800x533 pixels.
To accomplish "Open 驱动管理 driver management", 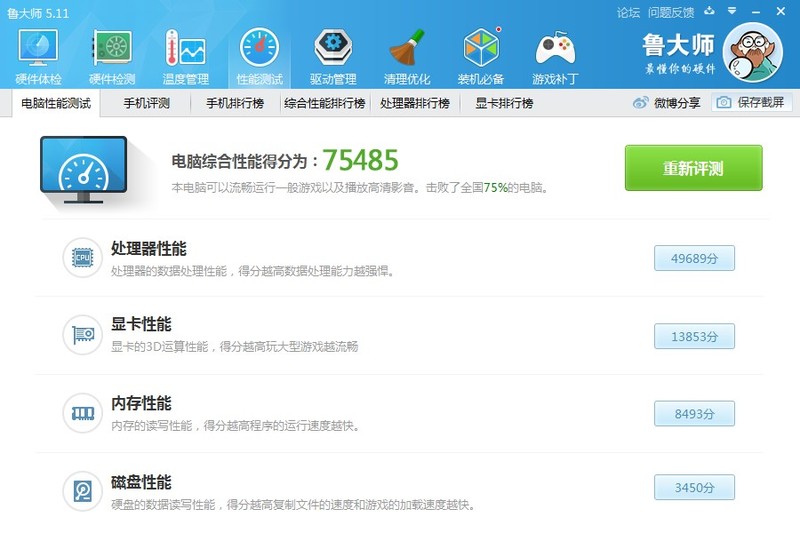I will pos(333,57).
